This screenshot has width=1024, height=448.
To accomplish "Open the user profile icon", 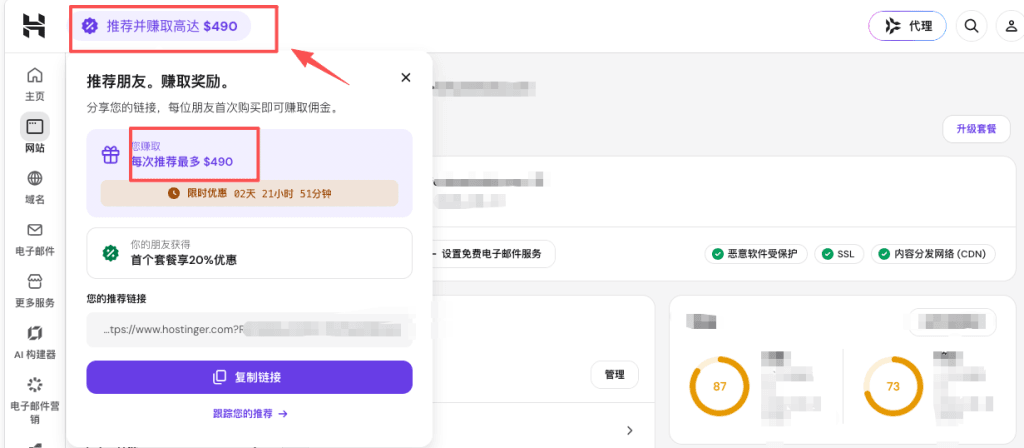I will click(1010, 26).
